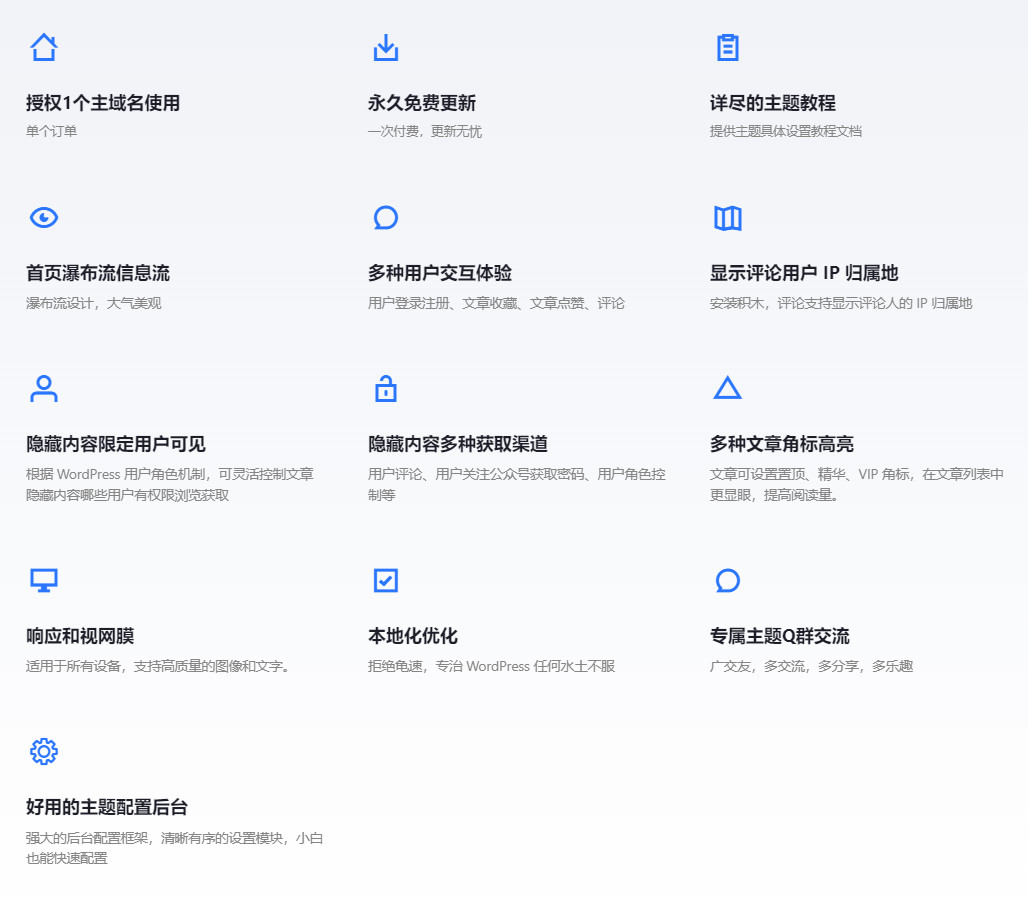Click the chat bubble icon above 多种用户交互体验
1028x898 pixels.
pyautogui.click(x=386, y=218)
